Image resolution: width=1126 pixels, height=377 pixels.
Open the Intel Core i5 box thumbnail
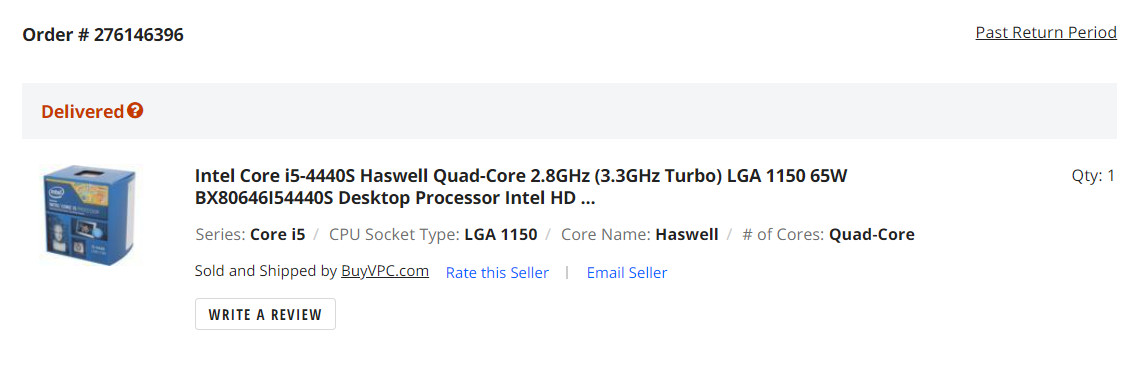tap(89, 216)
